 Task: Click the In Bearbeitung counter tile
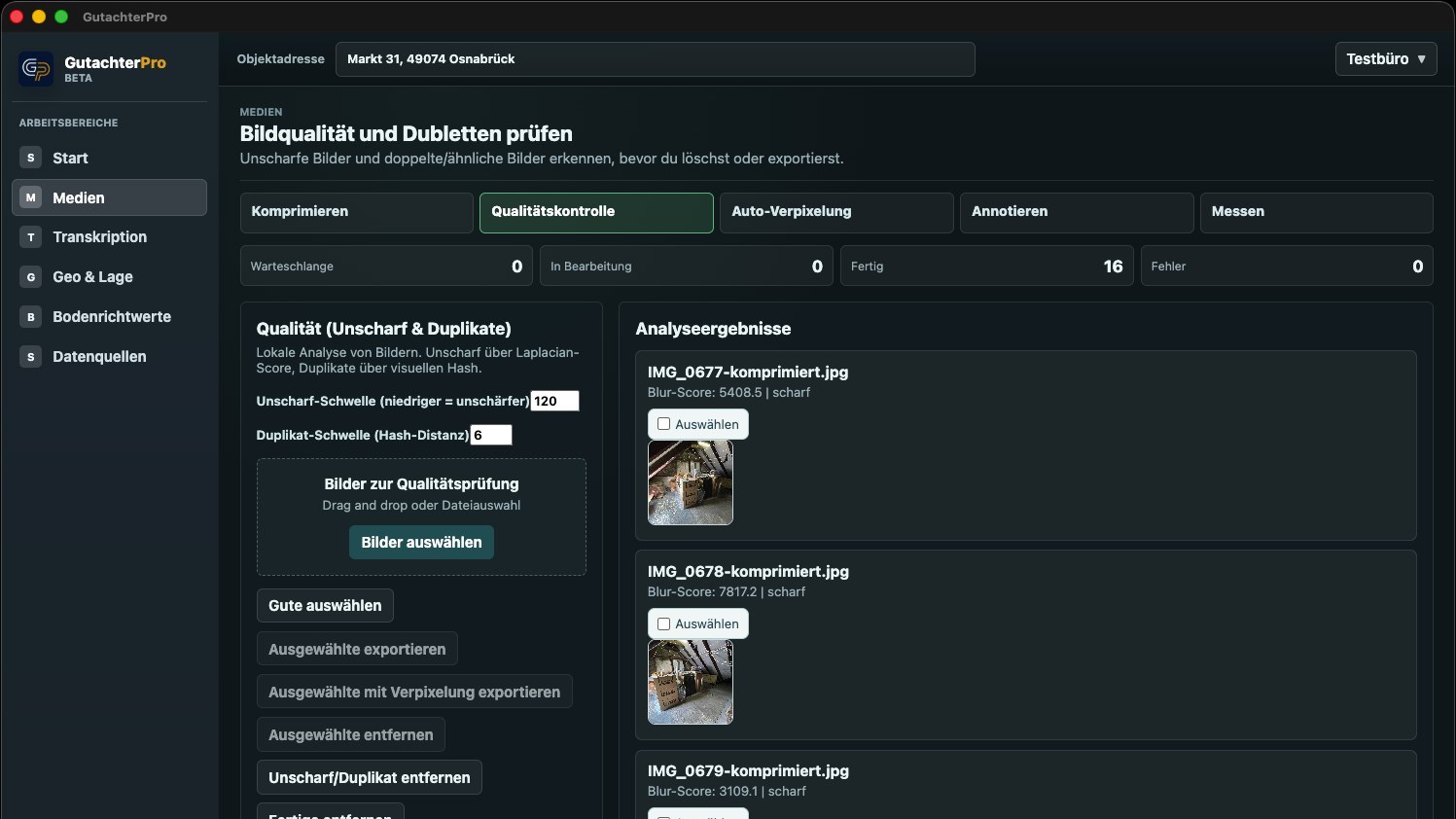687,267
